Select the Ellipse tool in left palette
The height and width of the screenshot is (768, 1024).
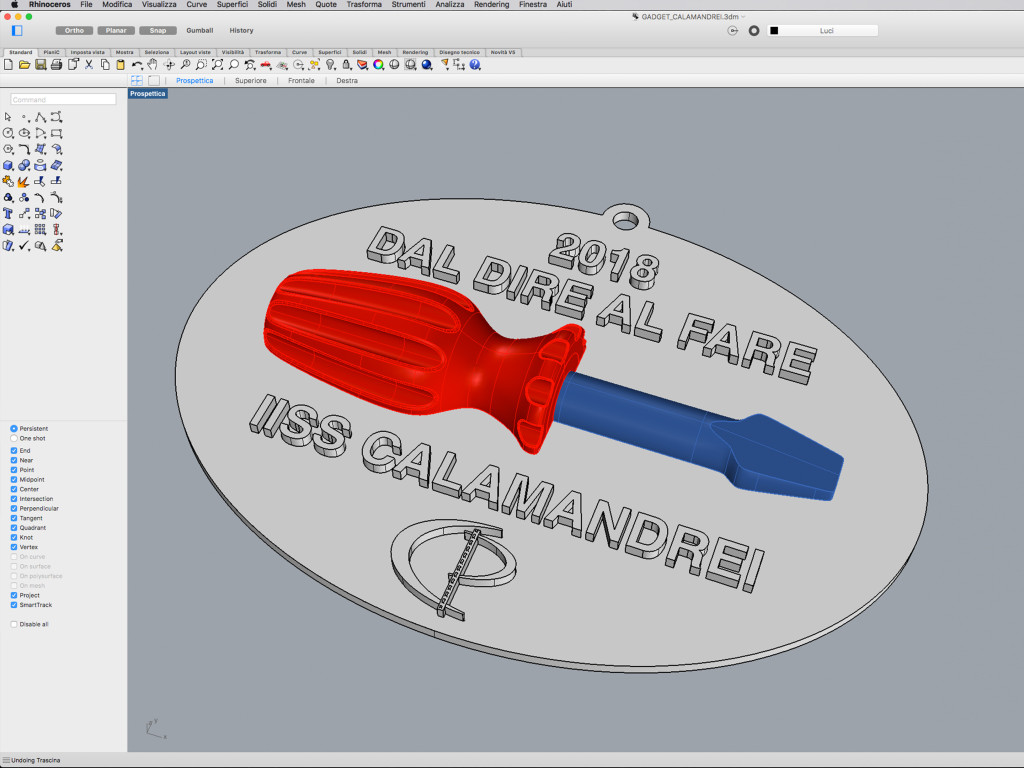click(x=25, y=133)
